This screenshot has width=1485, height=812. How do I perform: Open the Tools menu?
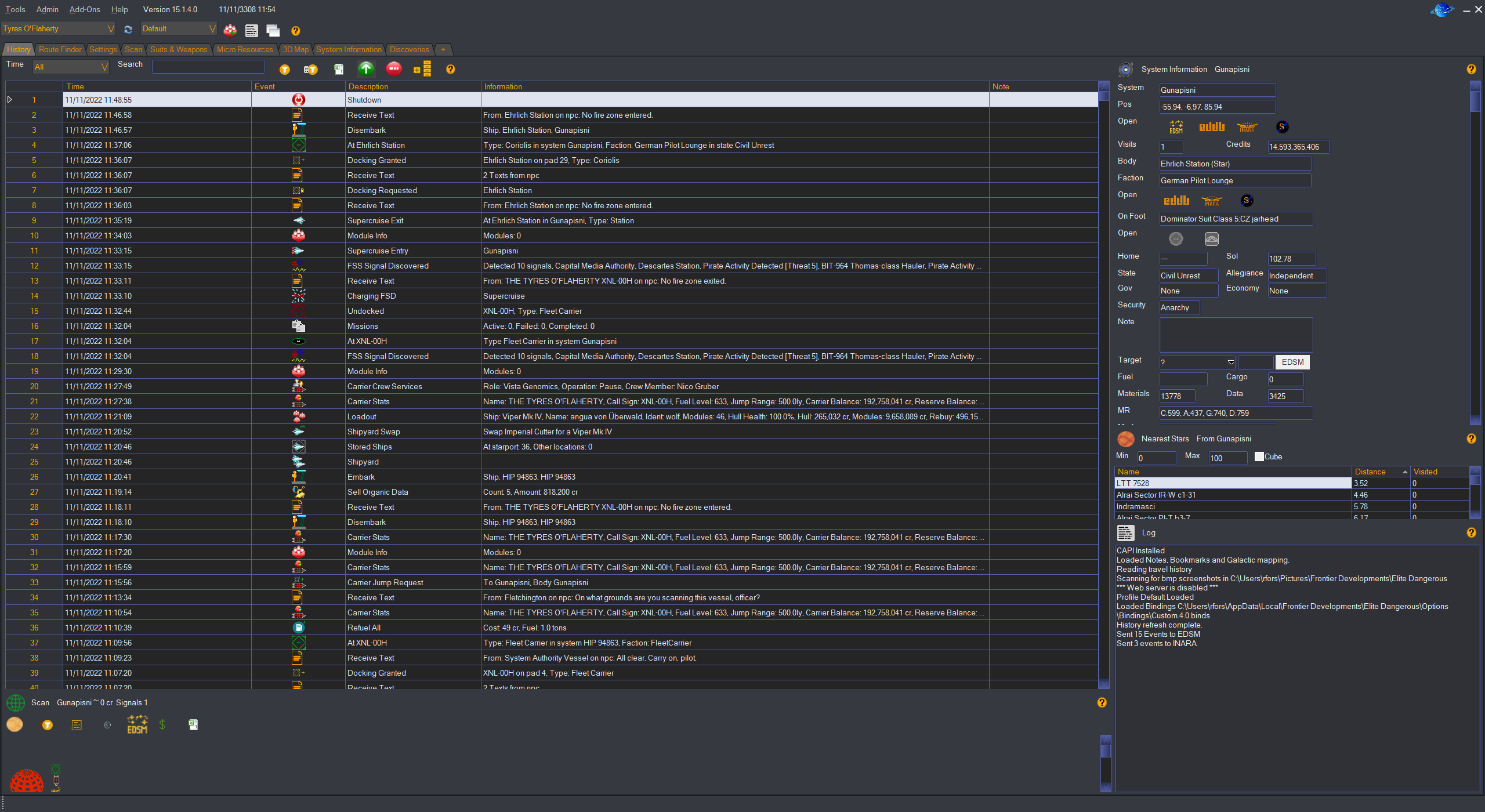[15, 9]
